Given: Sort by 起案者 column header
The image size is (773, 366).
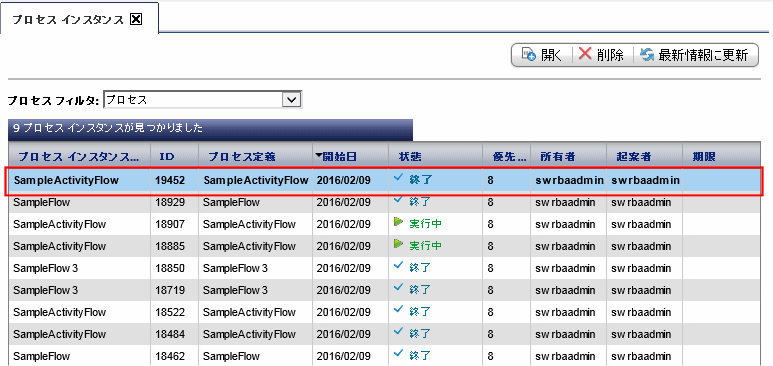Looking at the screenshot, I should [x=644, y=157].
